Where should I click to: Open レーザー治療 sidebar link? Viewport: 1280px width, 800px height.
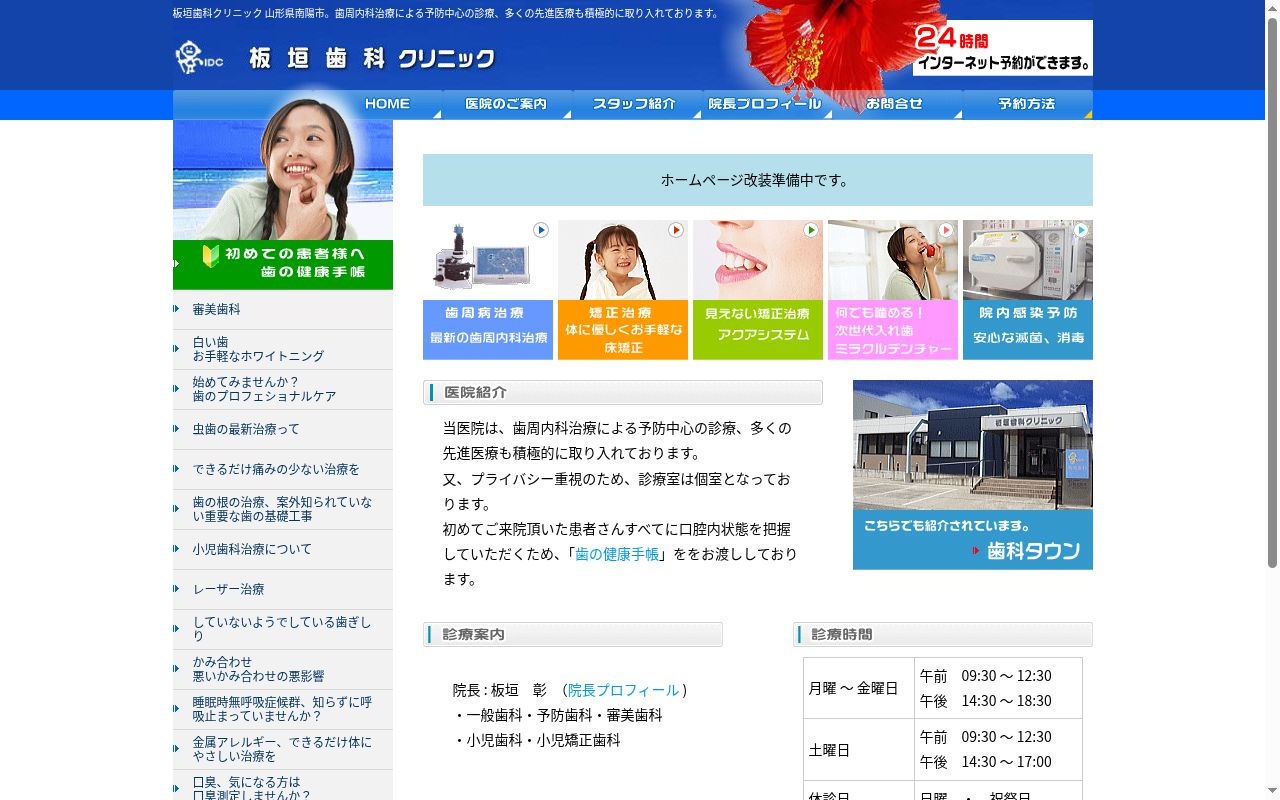pyautogui.click(x=283, y=589)
